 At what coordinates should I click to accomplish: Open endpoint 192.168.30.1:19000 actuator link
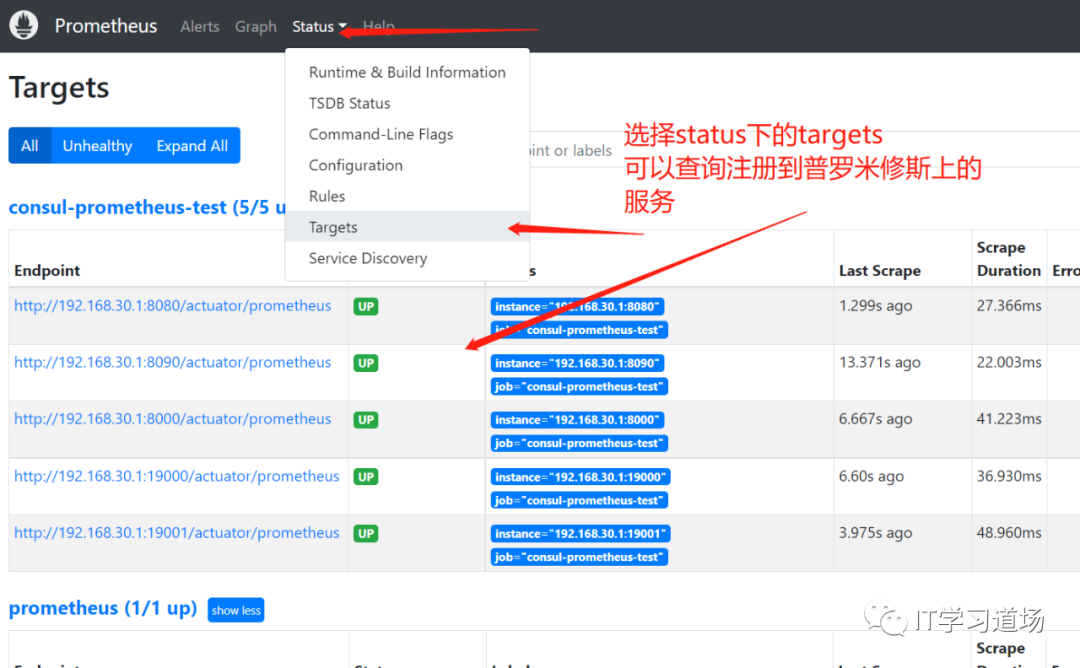[x=176, y=476]
